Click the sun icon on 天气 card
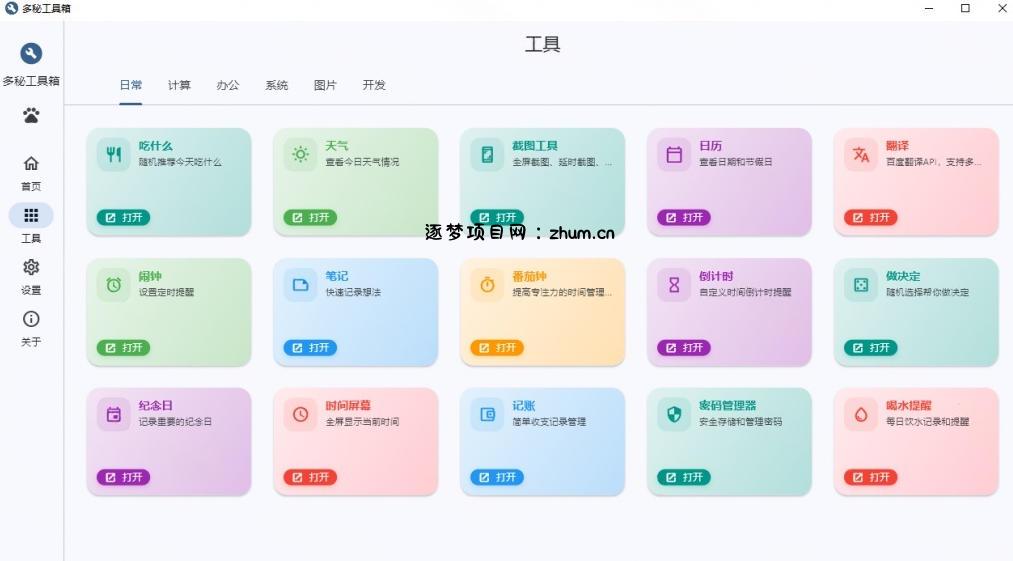1013x561 pixels. (300, 154)
